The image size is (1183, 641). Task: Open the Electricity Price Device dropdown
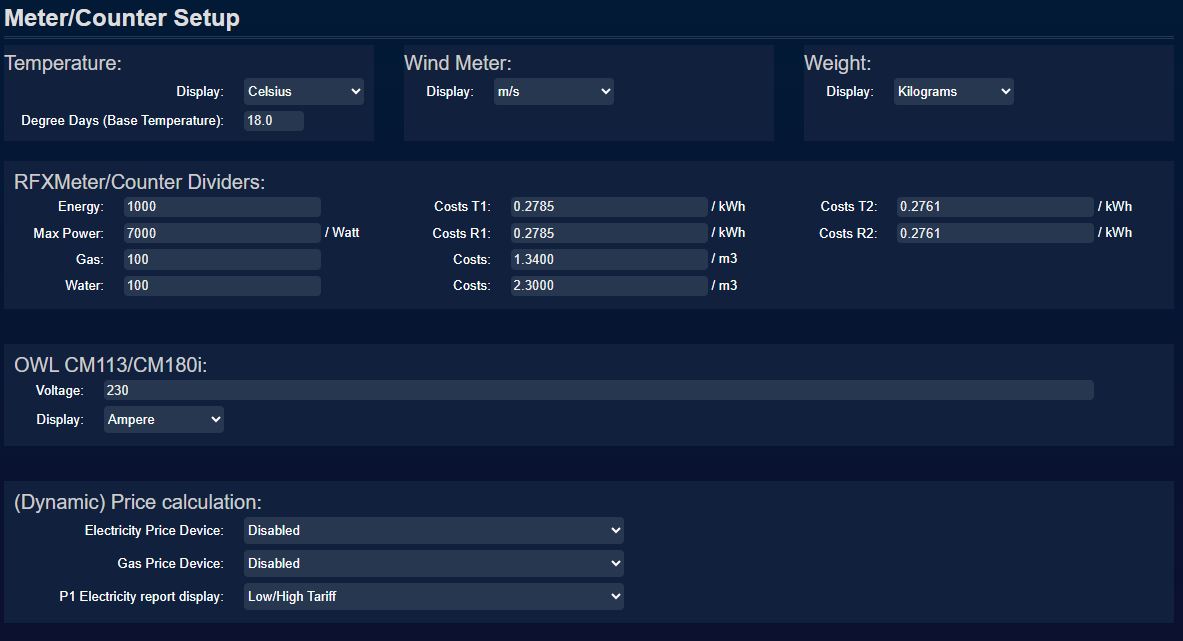(433, 530)
